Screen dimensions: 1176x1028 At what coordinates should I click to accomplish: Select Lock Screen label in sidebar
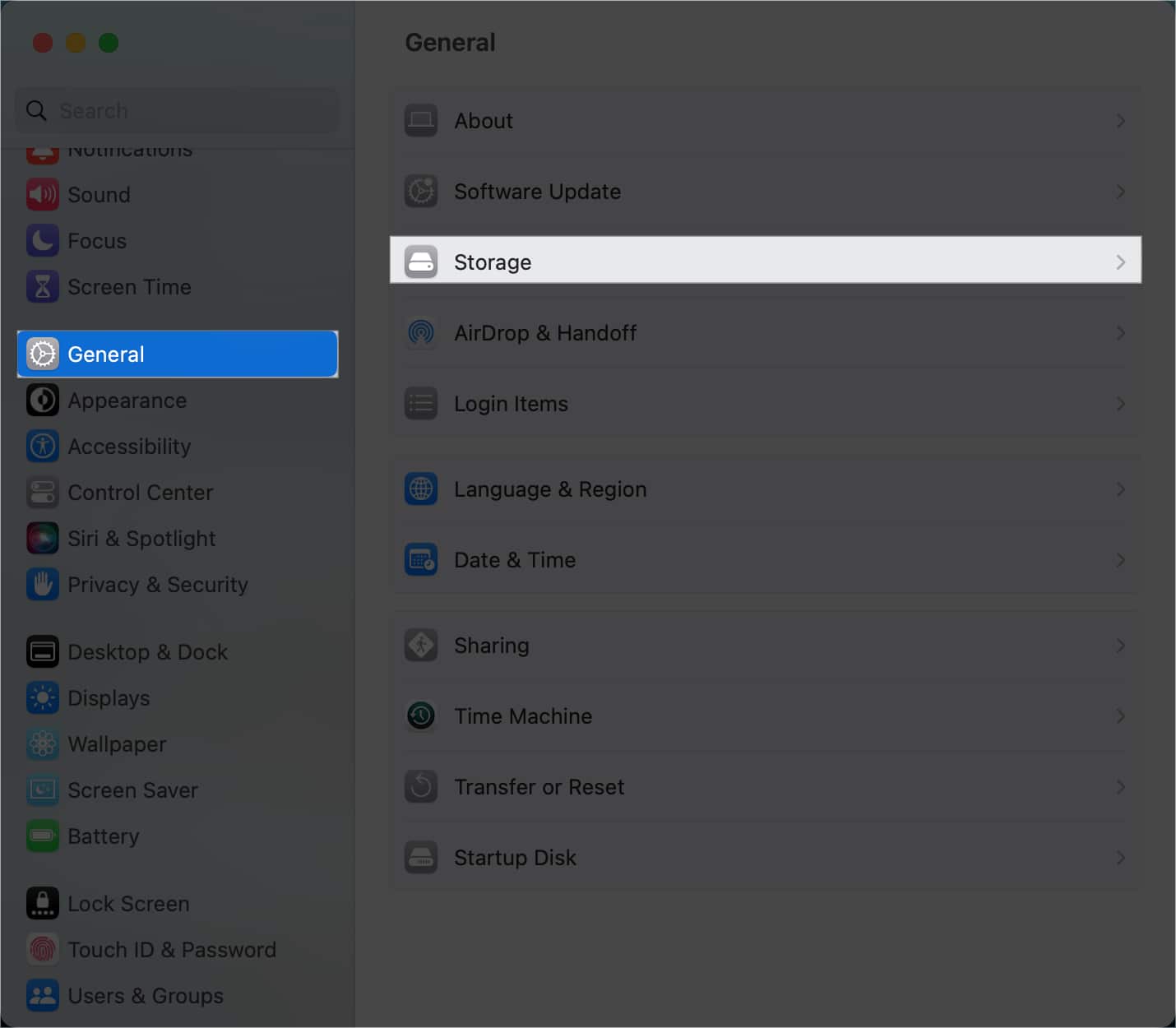(x=128, y=904)
